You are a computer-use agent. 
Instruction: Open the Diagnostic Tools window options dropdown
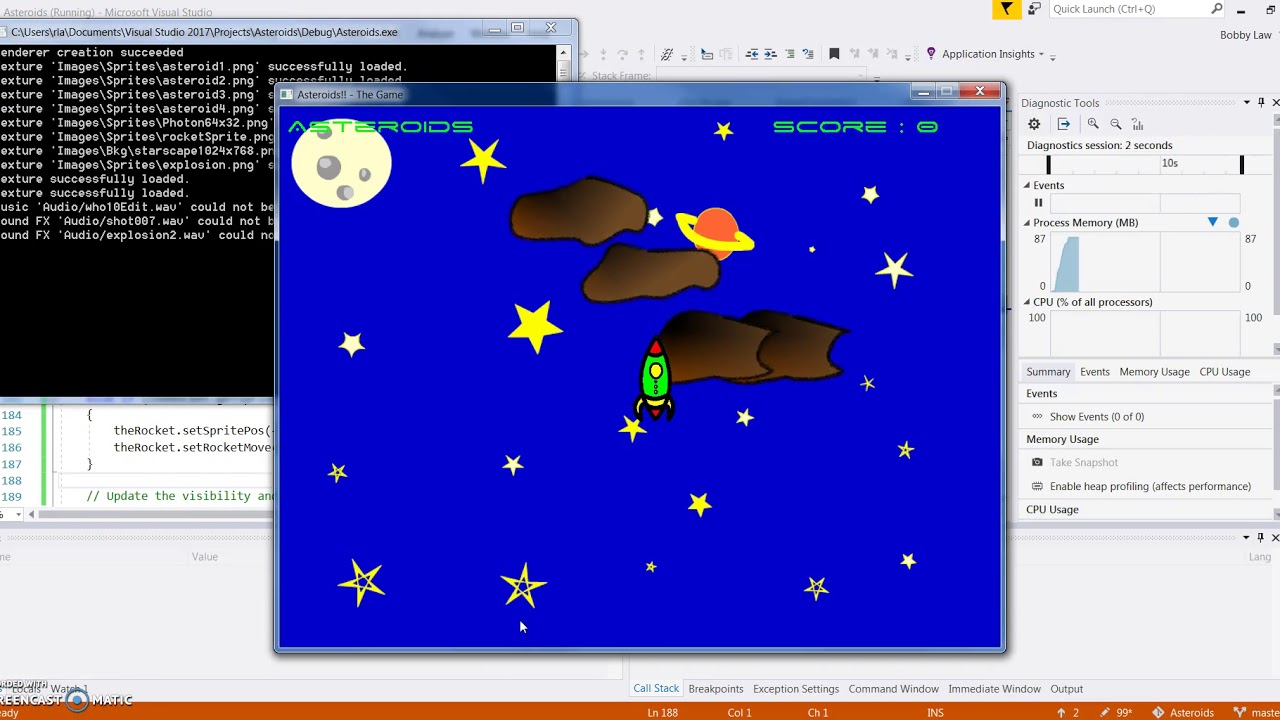pos(1246,102)
